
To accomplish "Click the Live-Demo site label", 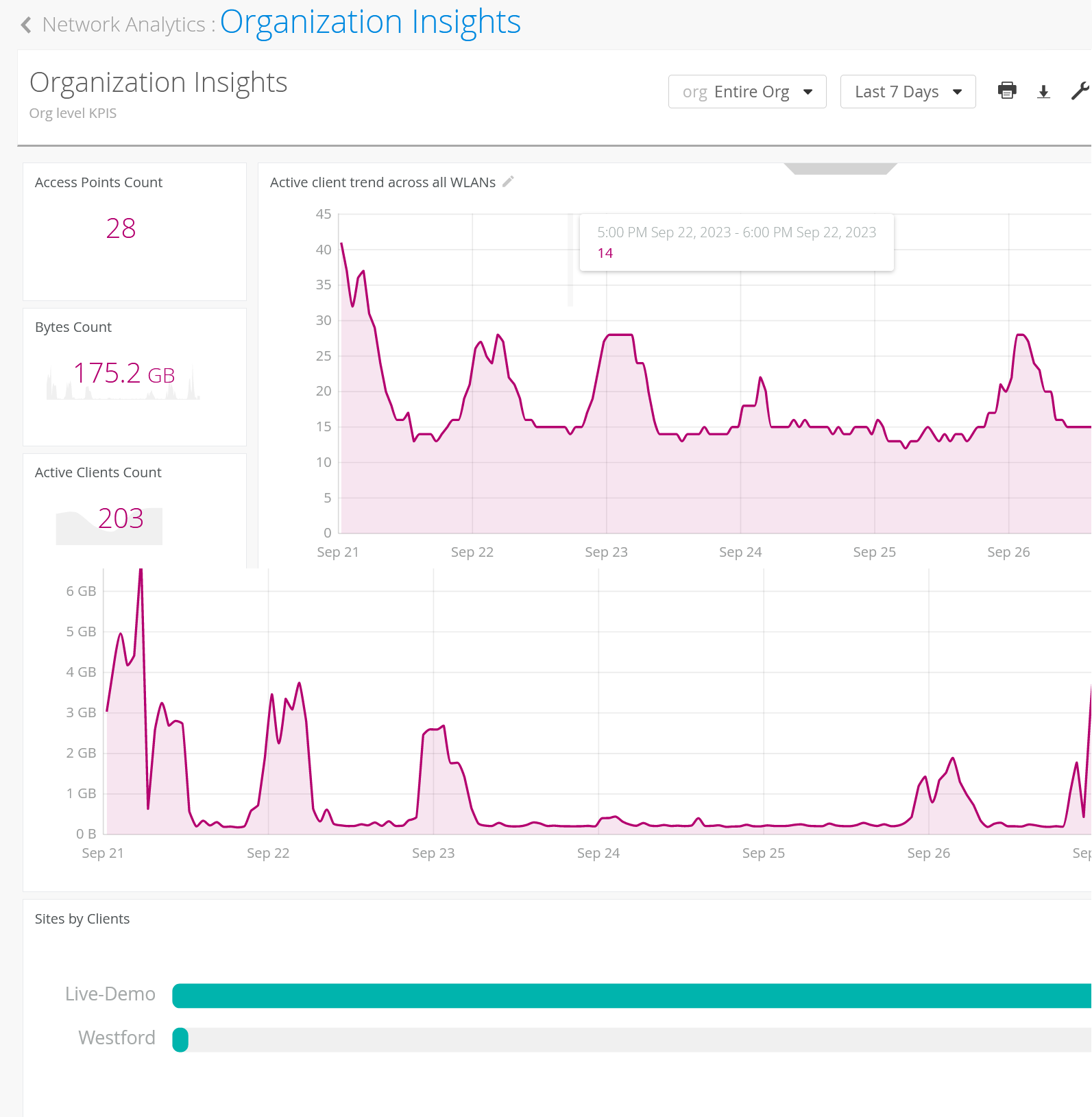I will tap(110, 994).
